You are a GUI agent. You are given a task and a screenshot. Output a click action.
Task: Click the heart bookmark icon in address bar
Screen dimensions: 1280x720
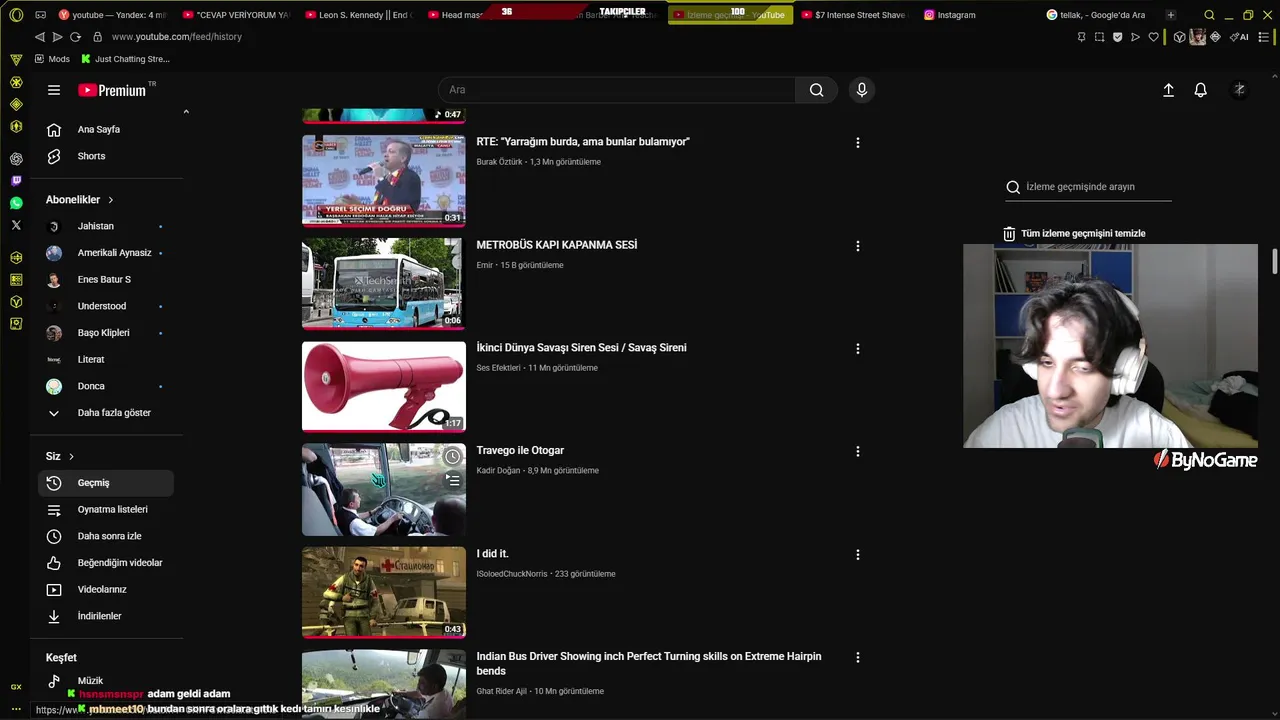coord(1153,37)
